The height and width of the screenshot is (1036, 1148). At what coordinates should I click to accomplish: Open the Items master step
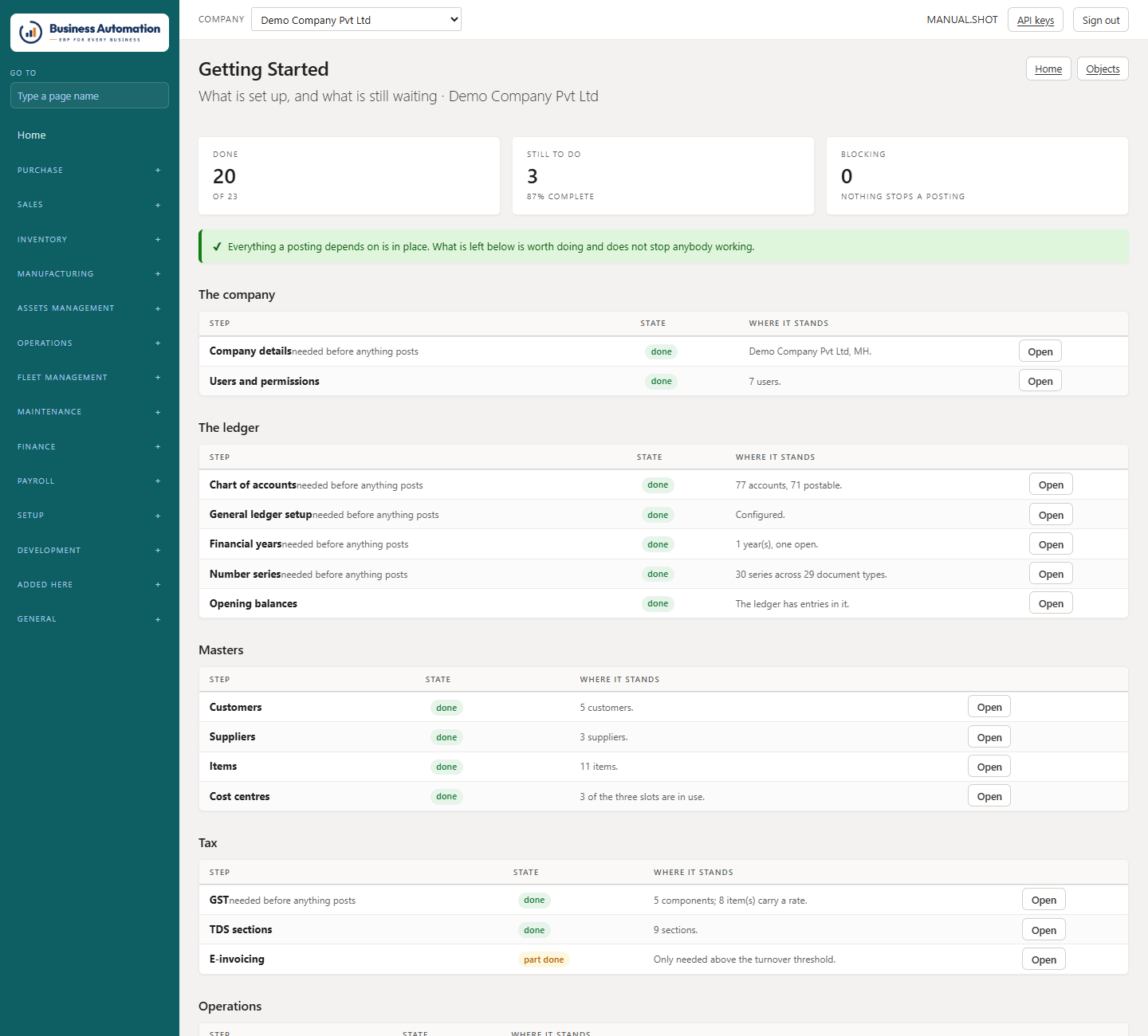[989, 767]
